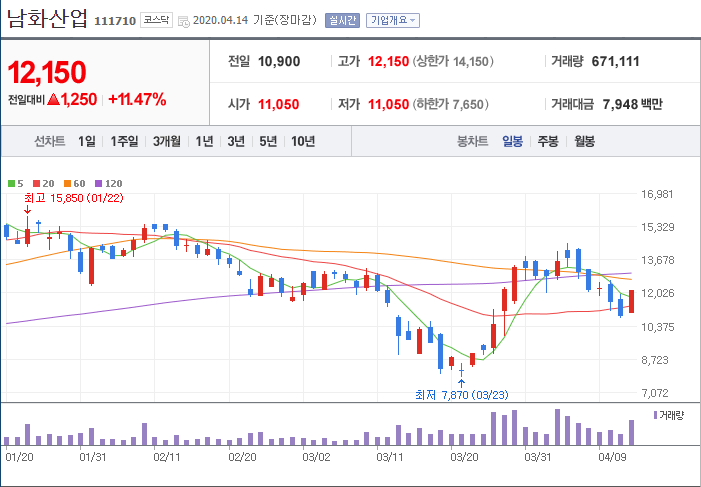This screenshot has height=487, width=701.
Task: Select the 1년 line chart tab
Action: [204, 142]
